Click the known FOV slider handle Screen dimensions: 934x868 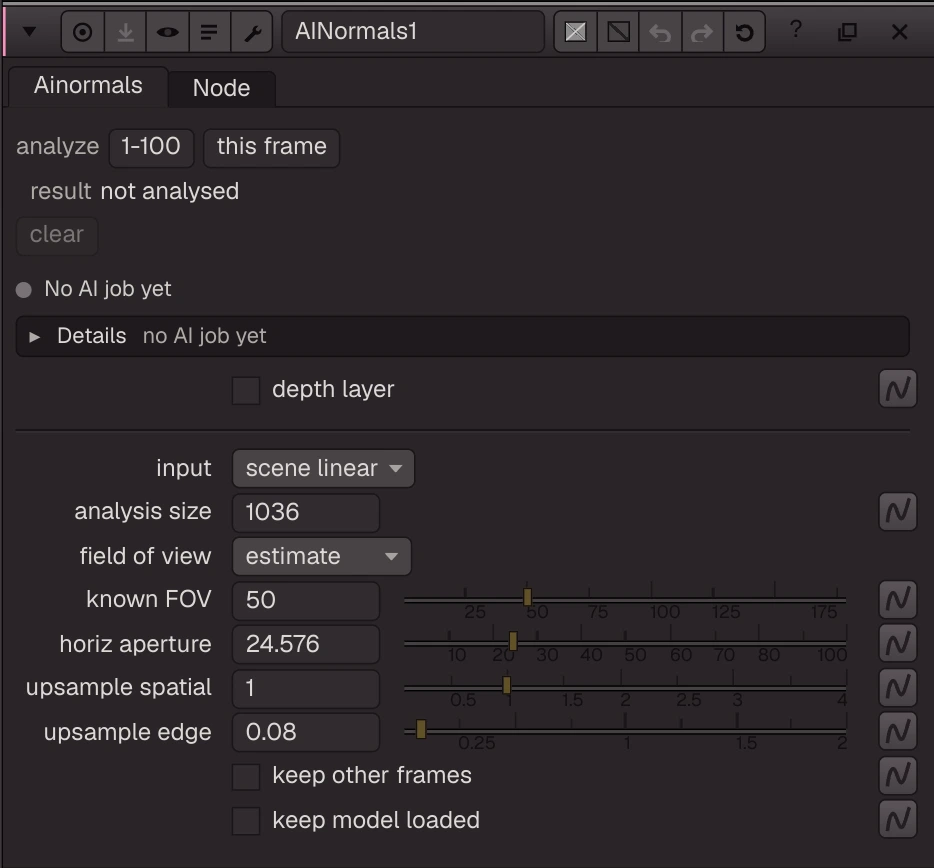click(527, 597)
